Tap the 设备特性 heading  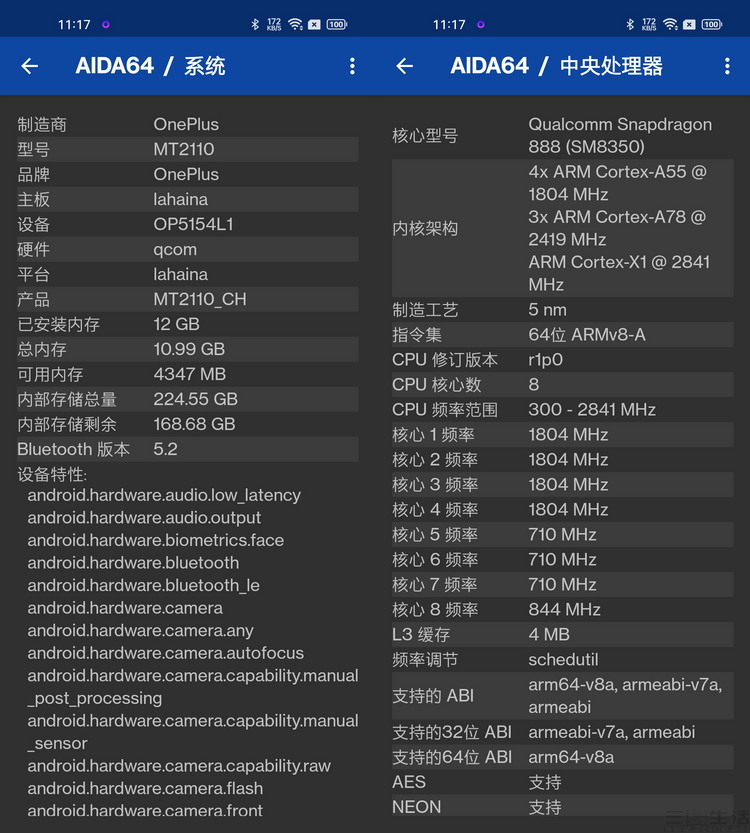tap(52, 474)
